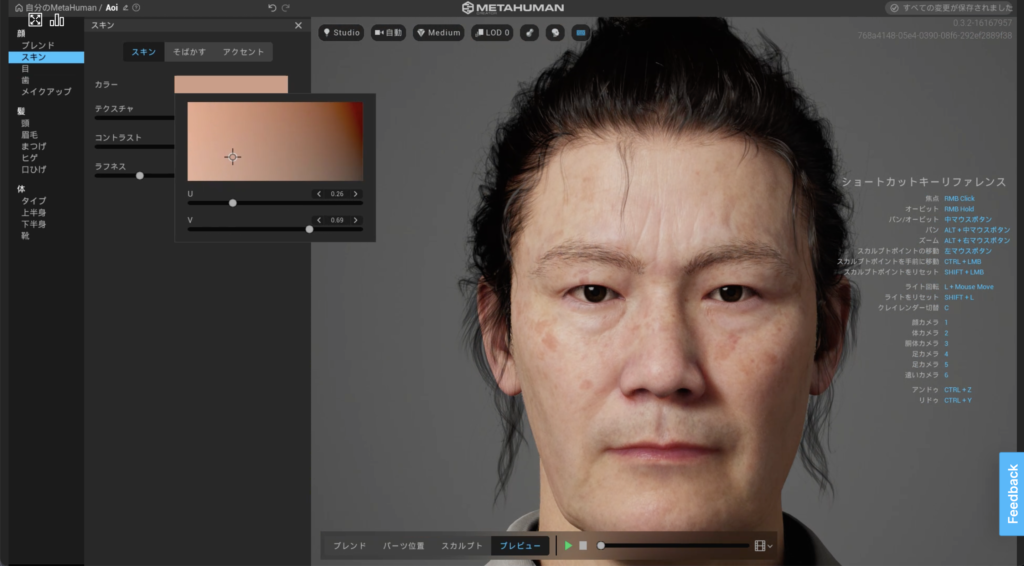Switch to ブレンド mode in the bottom bar
This screenshot has height=566, width=1024.
coord(349,546)
